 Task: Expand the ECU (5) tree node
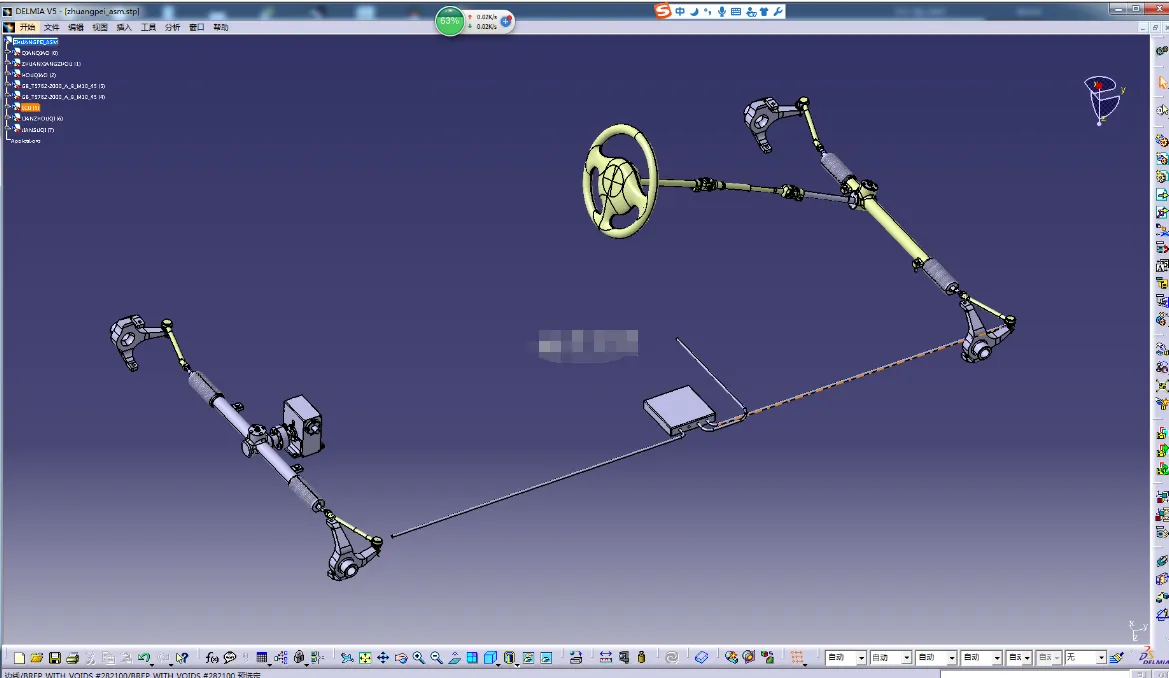tap(8, 107)
